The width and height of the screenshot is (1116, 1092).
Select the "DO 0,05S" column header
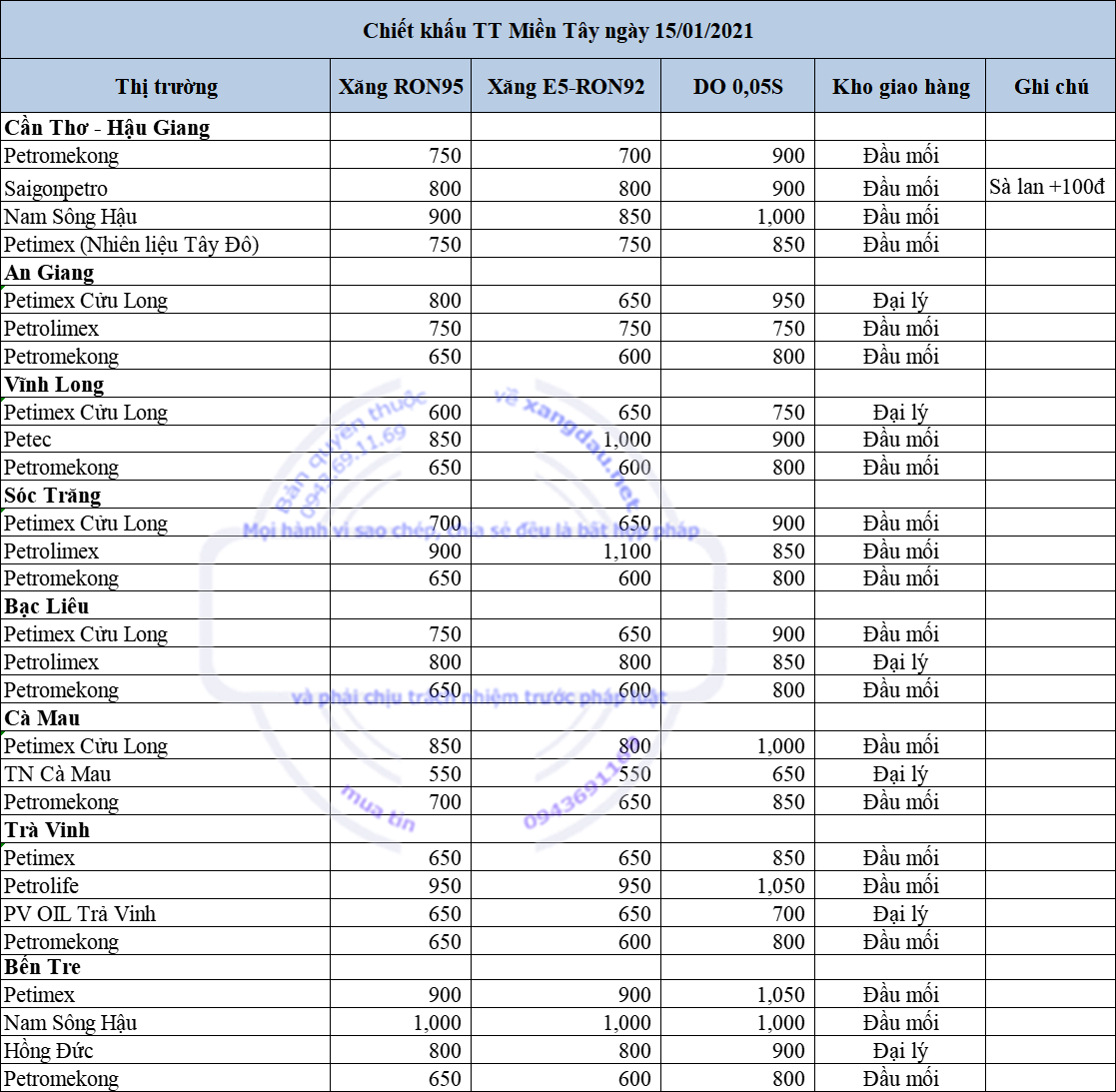738,86
